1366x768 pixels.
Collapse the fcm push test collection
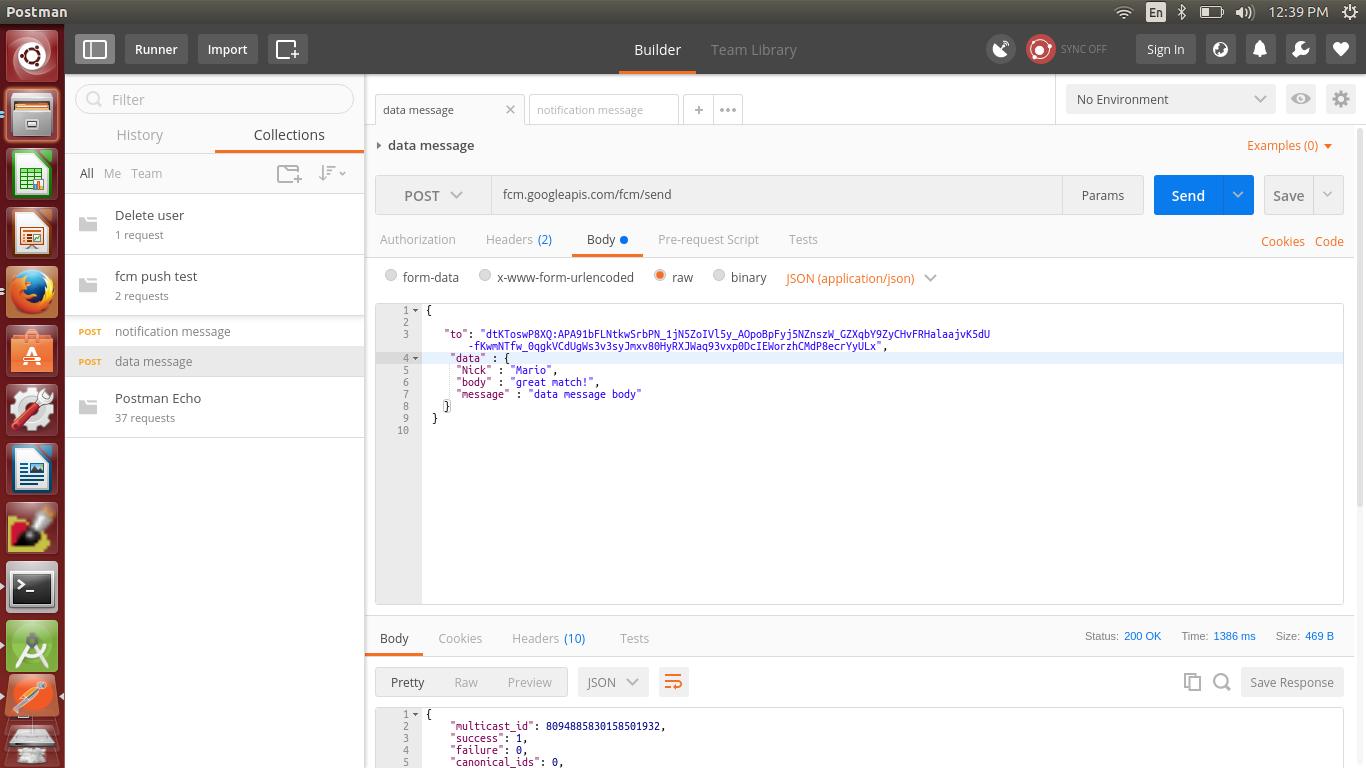tap(214, 285)
